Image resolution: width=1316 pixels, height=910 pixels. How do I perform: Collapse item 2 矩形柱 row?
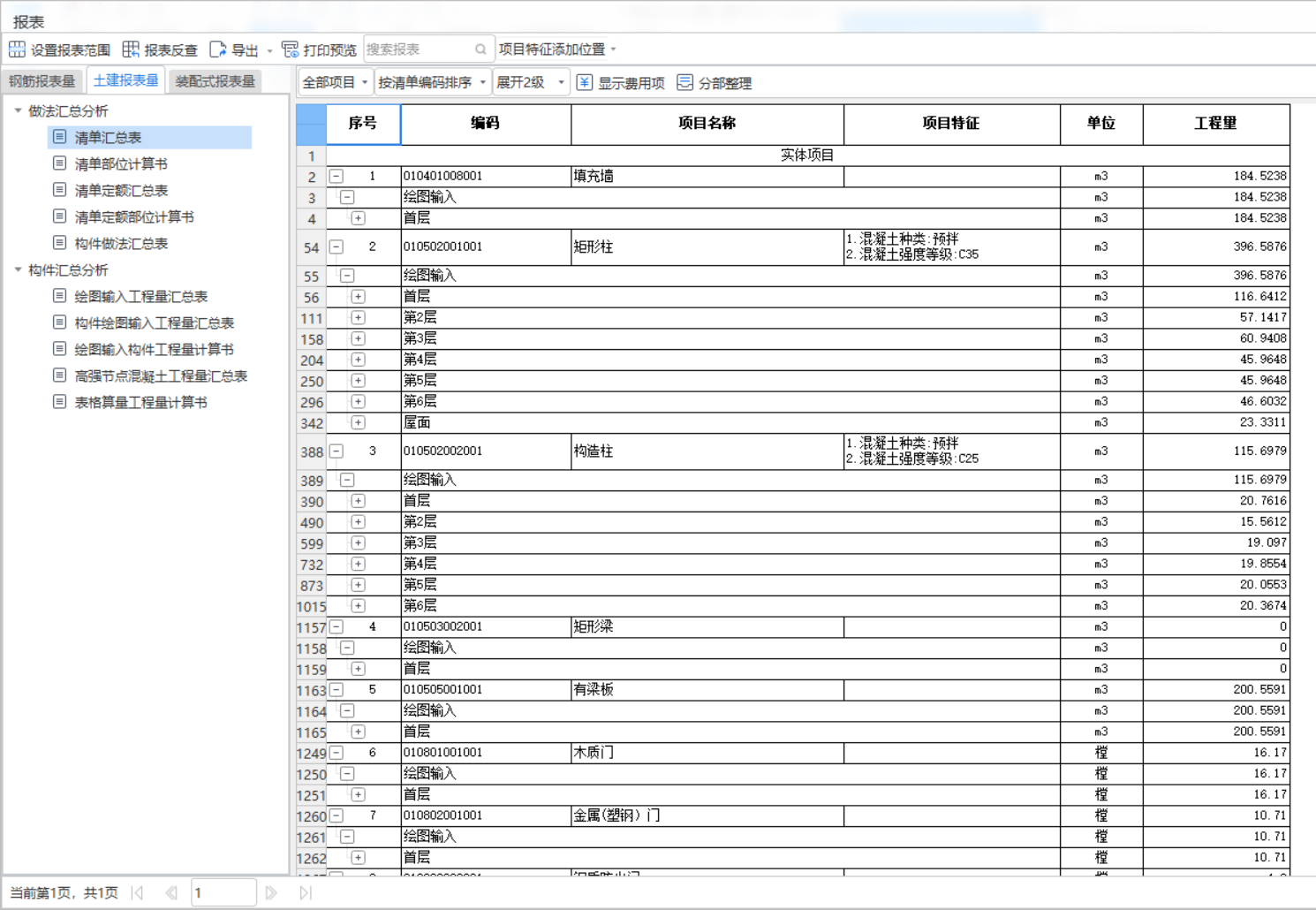point(337,246)
